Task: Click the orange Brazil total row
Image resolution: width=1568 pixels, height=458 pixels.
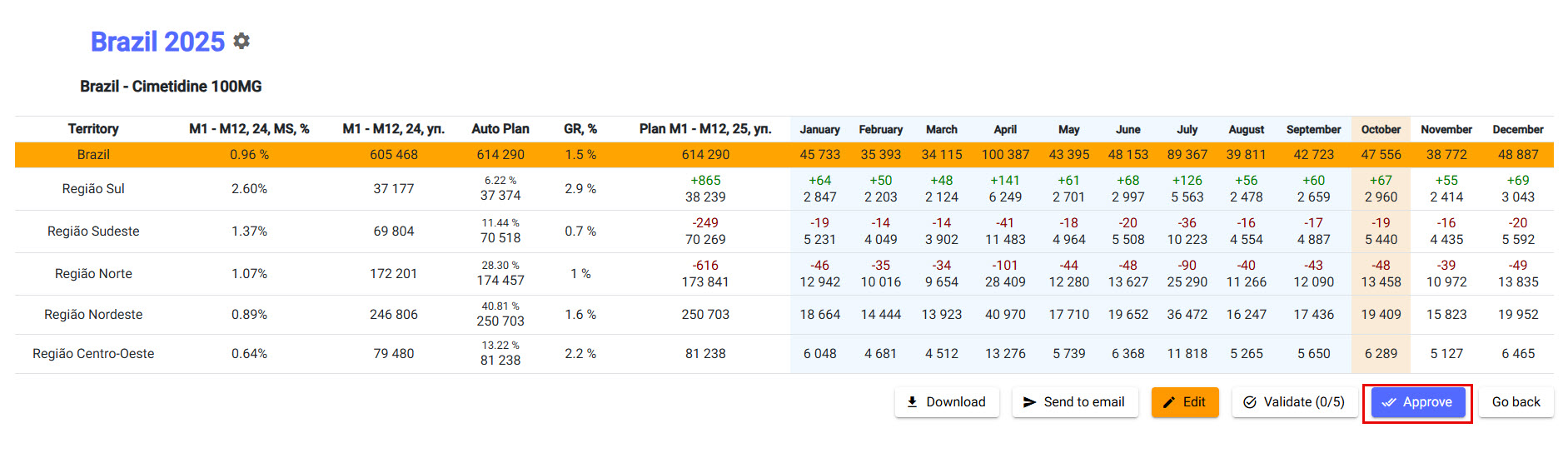Action: (x=93, y=155)
